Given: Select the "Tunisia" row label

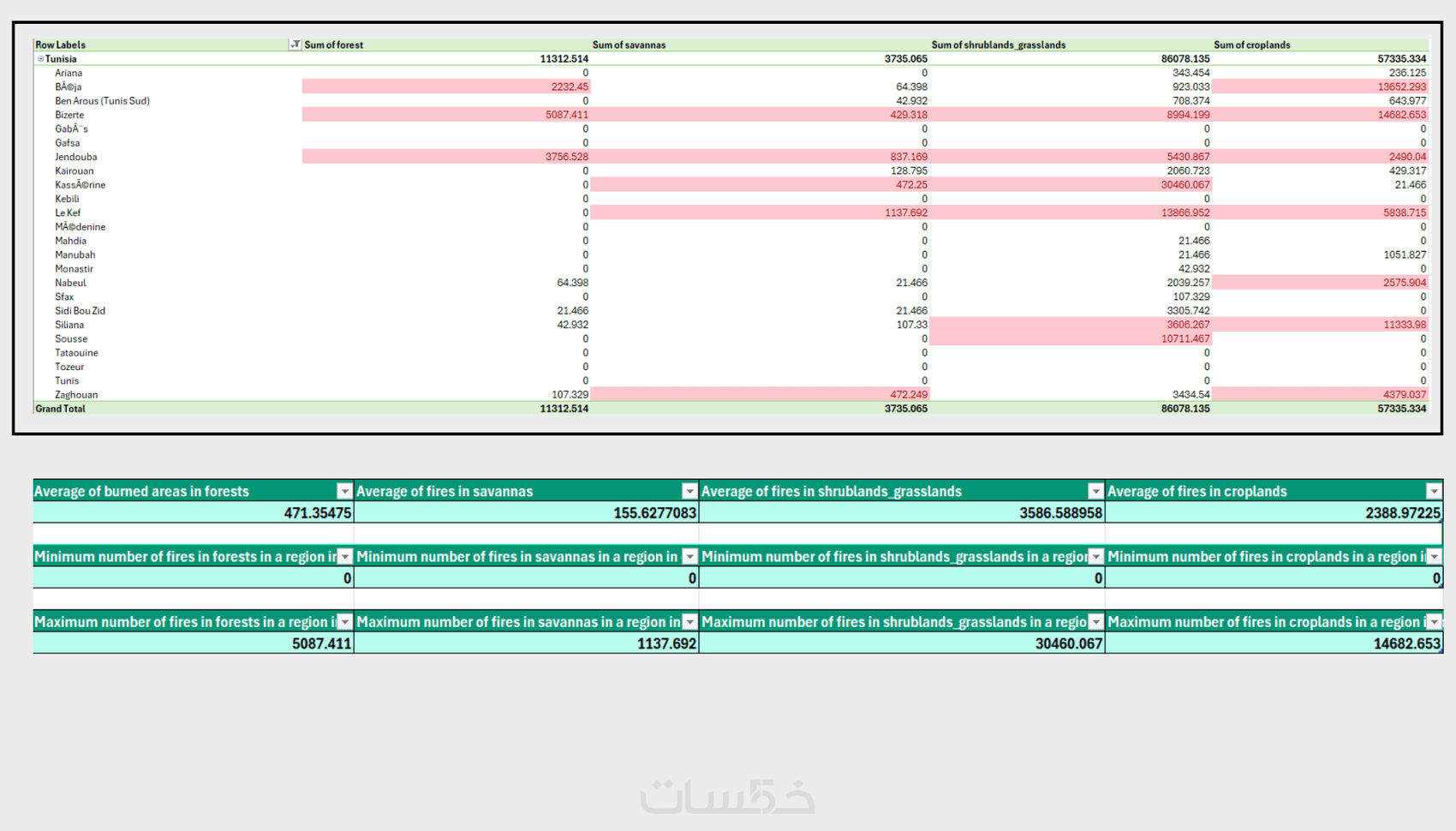Looking at the screenshot, I should 61,59.
